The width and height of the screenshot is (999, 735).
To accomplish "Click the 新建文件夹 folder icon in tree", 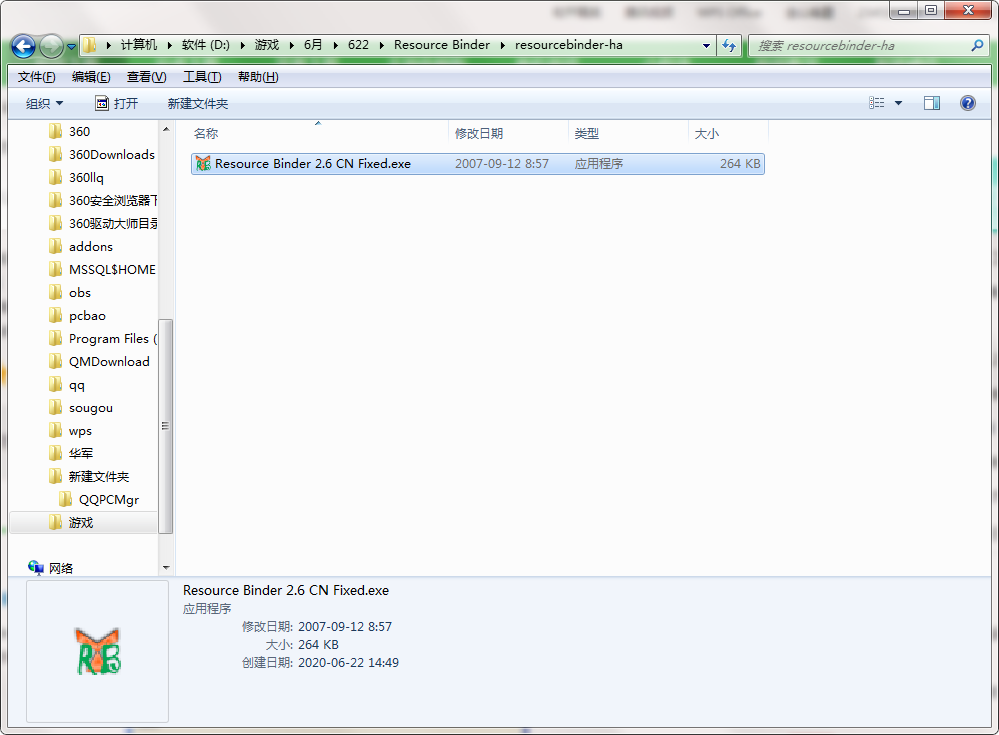I will pyautogui.click(x=55, y=476).
